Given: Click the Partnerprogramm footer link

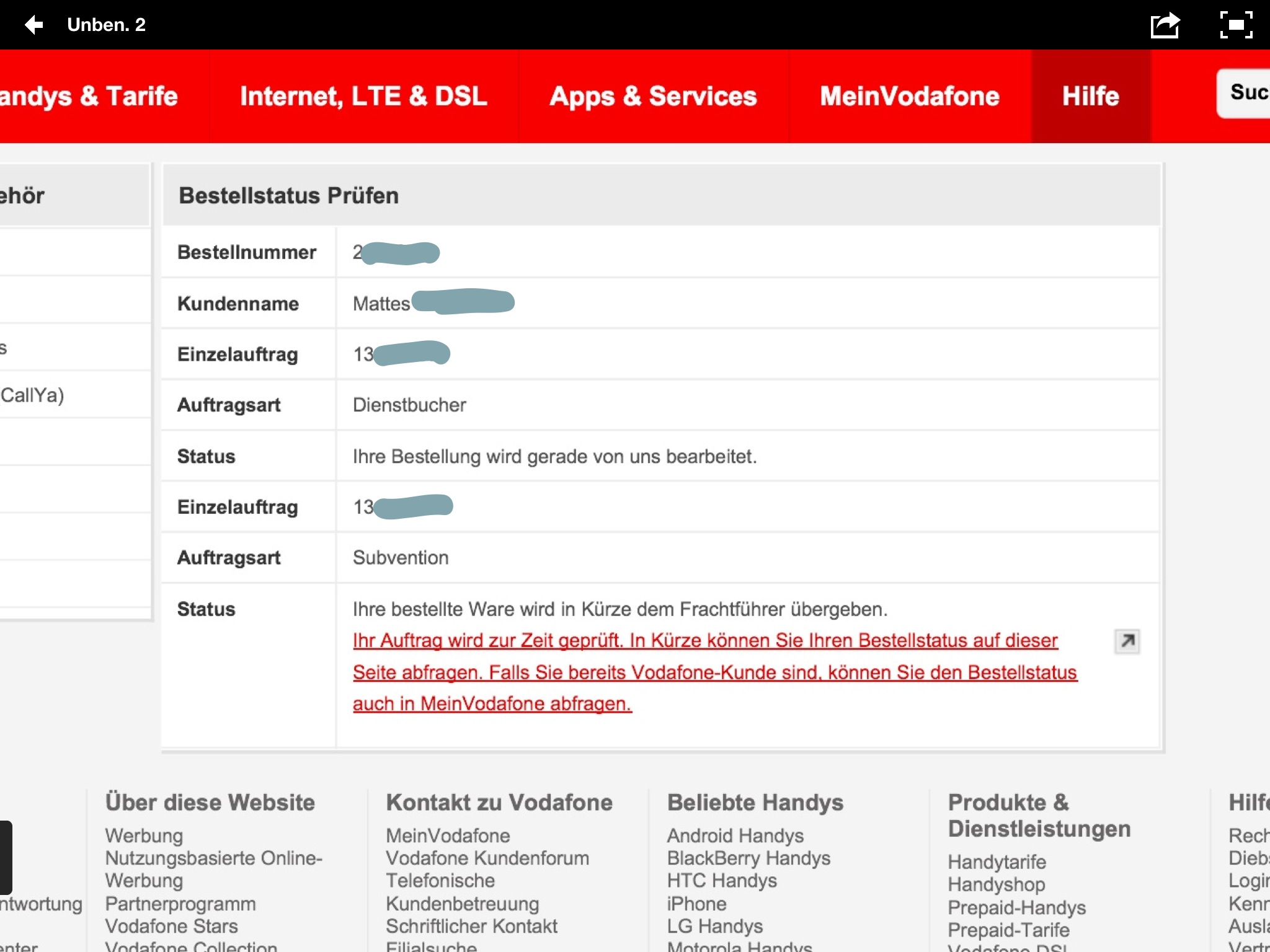Looking at the screenshot, I should pos(180,904).
